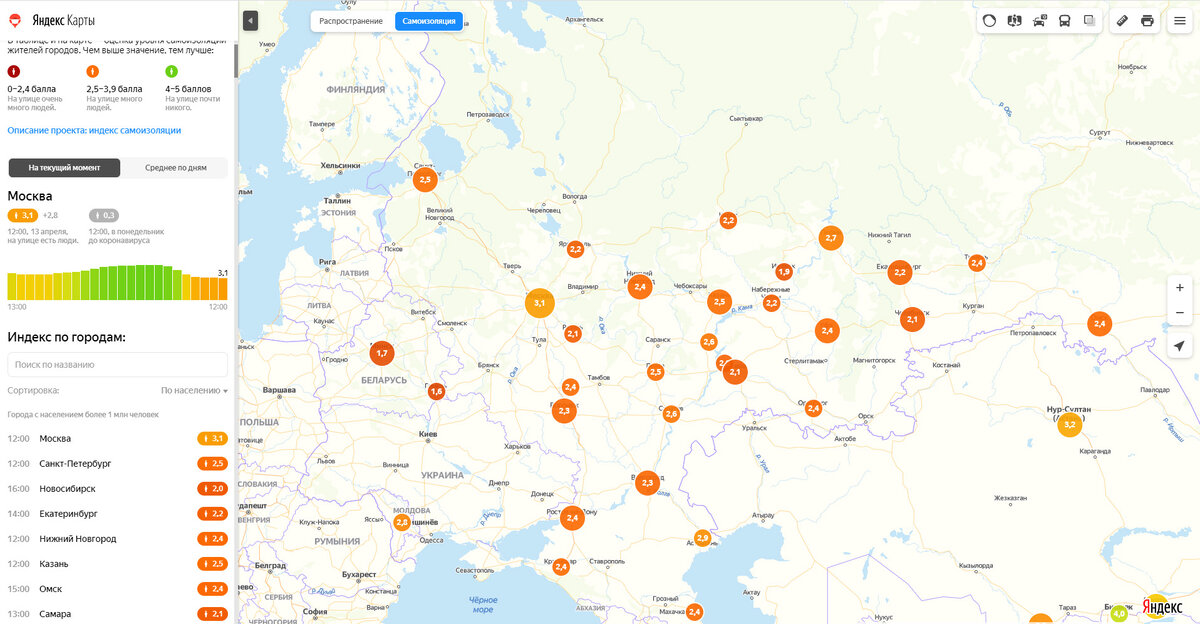Select the Minsk 1,7 marker
This screenshot has height=624, width=1200.
(382, 353)
